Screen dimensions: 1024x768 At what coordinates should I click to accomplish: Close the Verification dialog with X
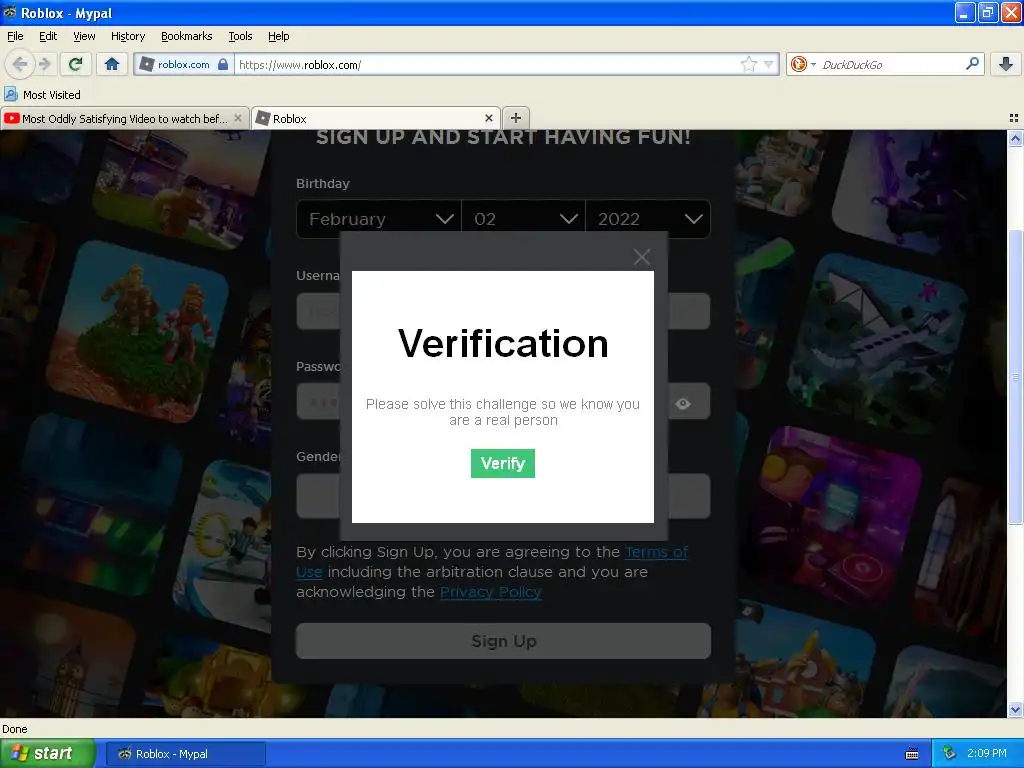pyautogui.click(x=642, y=257)
